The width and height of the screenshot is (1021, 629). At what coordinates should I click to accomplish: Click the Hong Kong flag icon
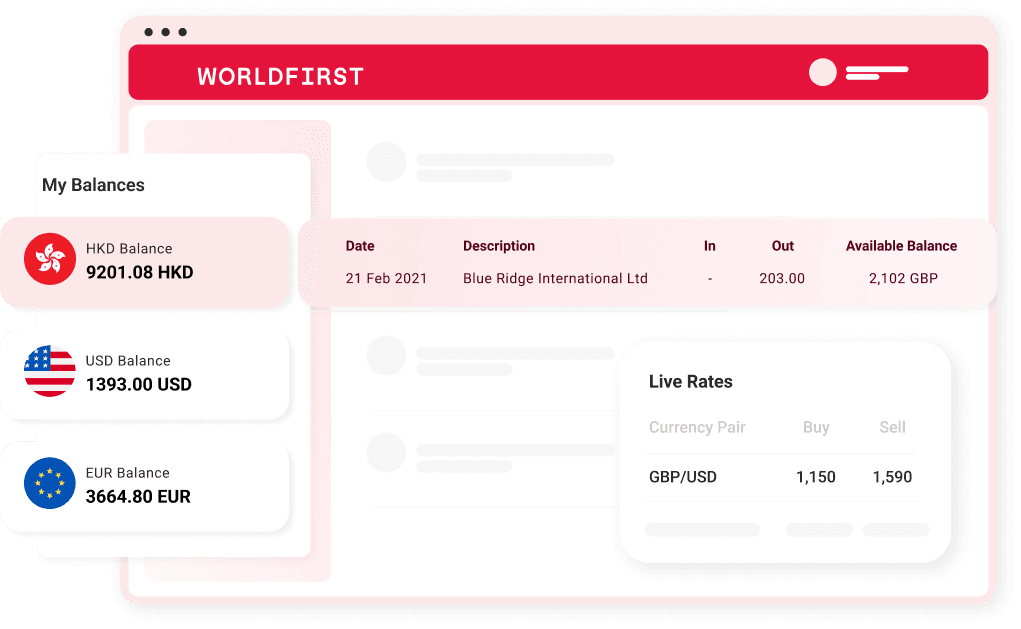point(50,259)
